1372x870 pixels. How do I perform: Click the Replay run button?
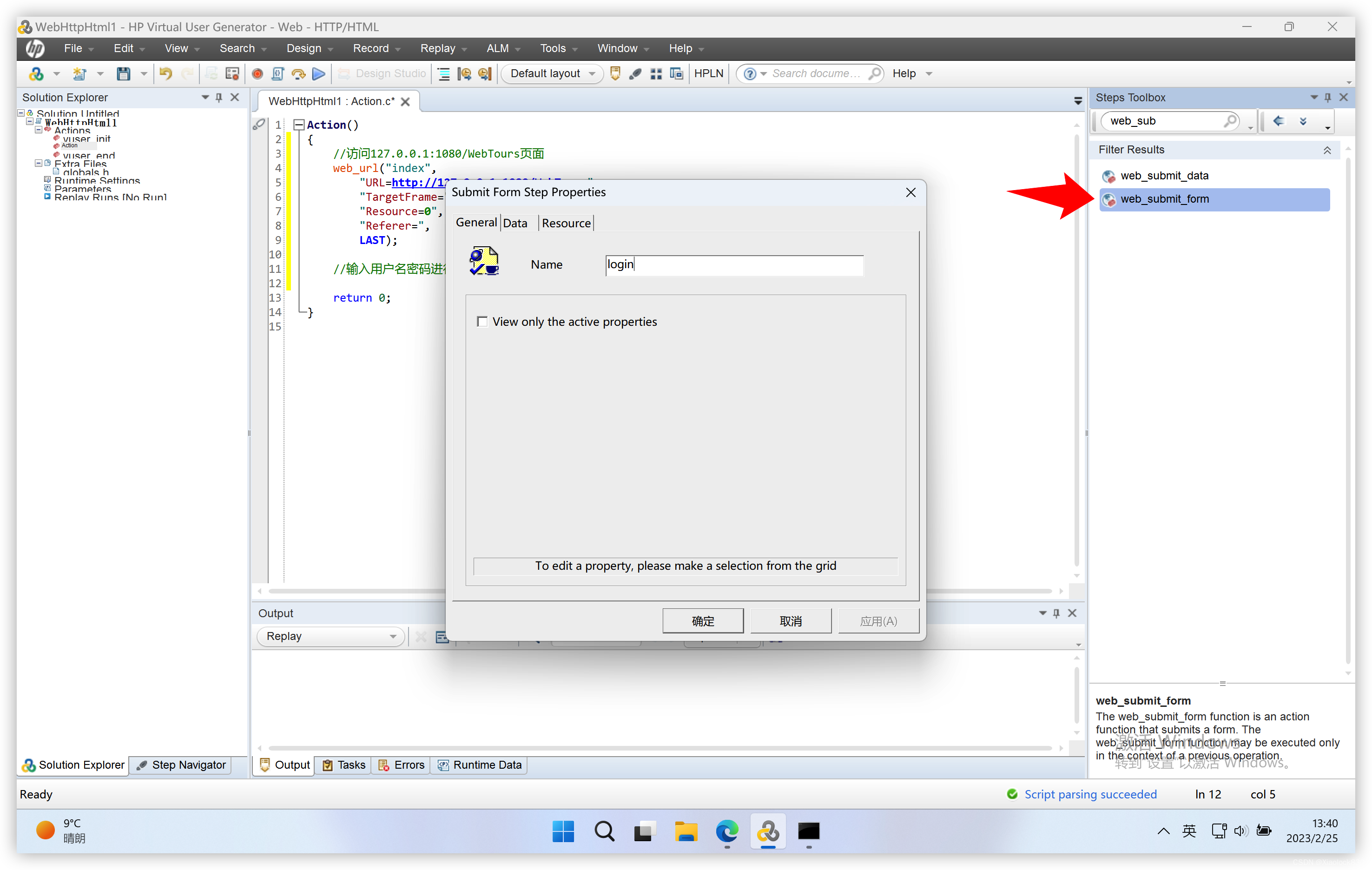point(318,73)
